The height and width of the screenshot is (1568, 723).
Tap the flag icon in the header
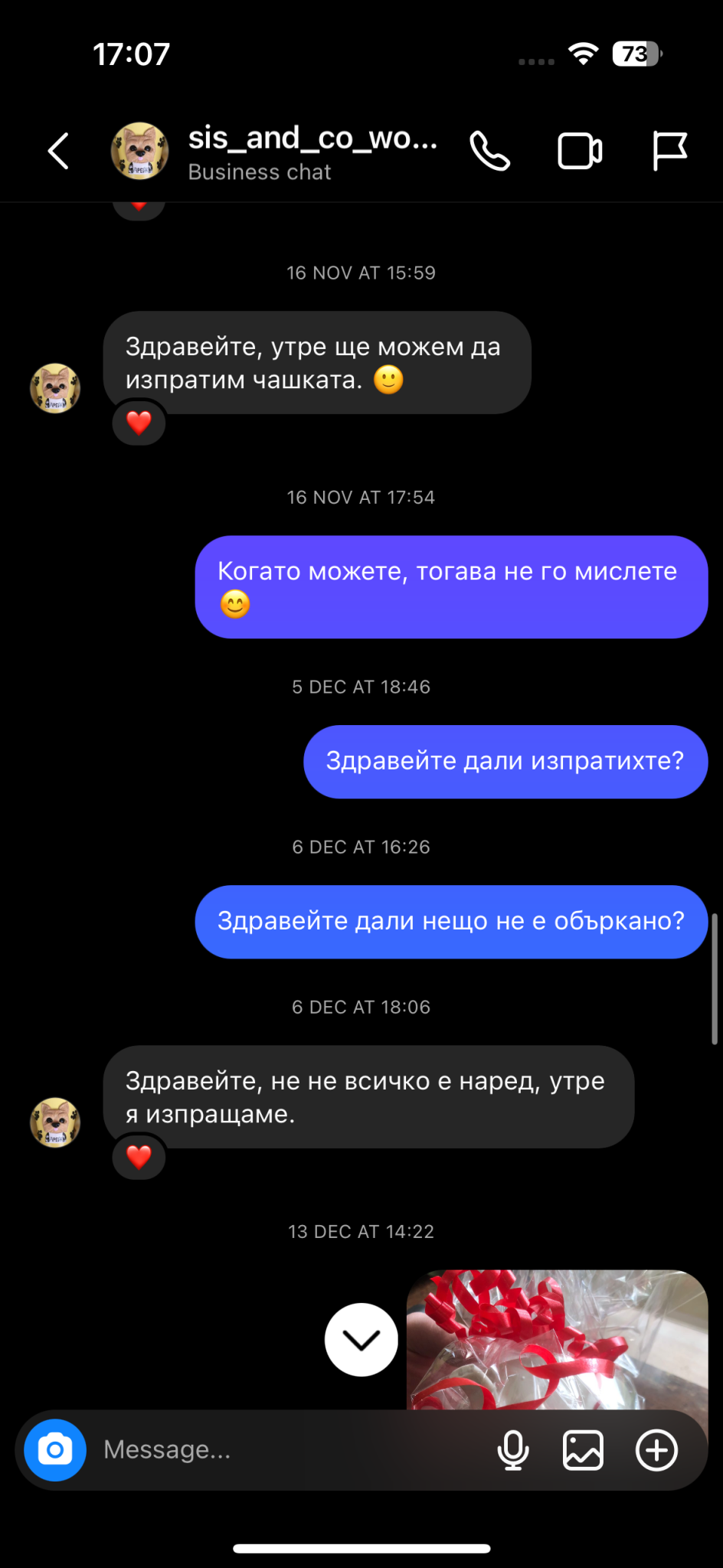669,151
